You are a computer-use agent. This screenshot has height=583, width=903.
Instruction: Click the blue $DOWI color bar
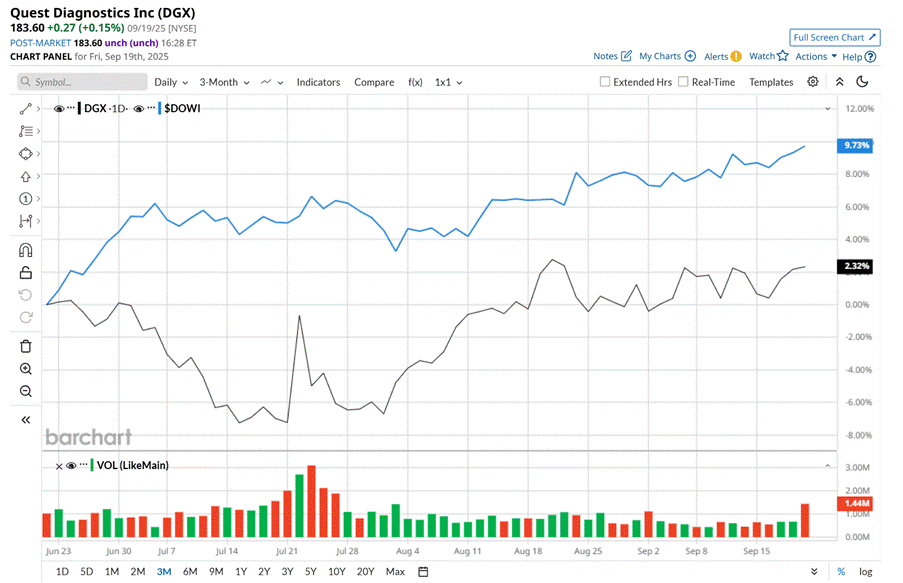click(159, 108)
